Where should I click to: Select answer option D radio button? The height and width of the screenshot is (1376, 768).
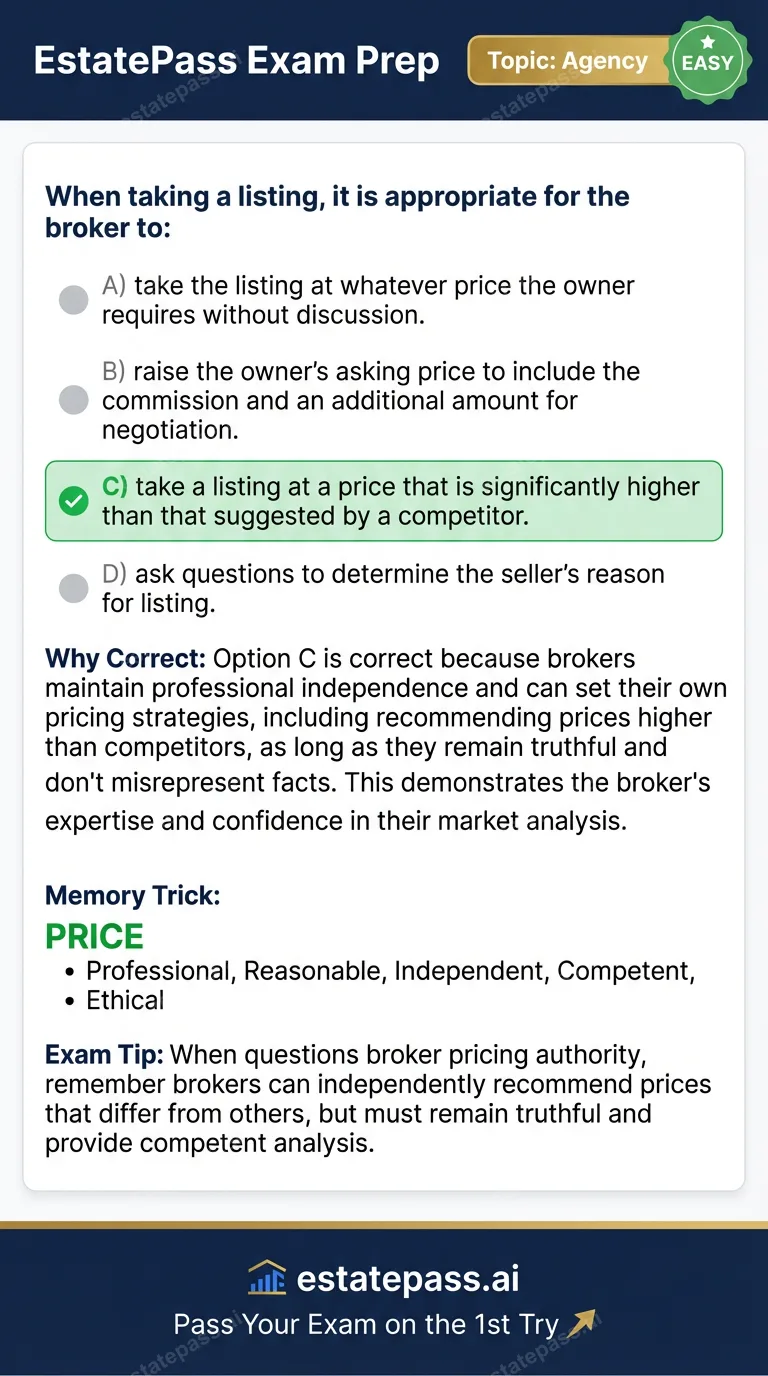pyautogui.click(x=73, y=588)
